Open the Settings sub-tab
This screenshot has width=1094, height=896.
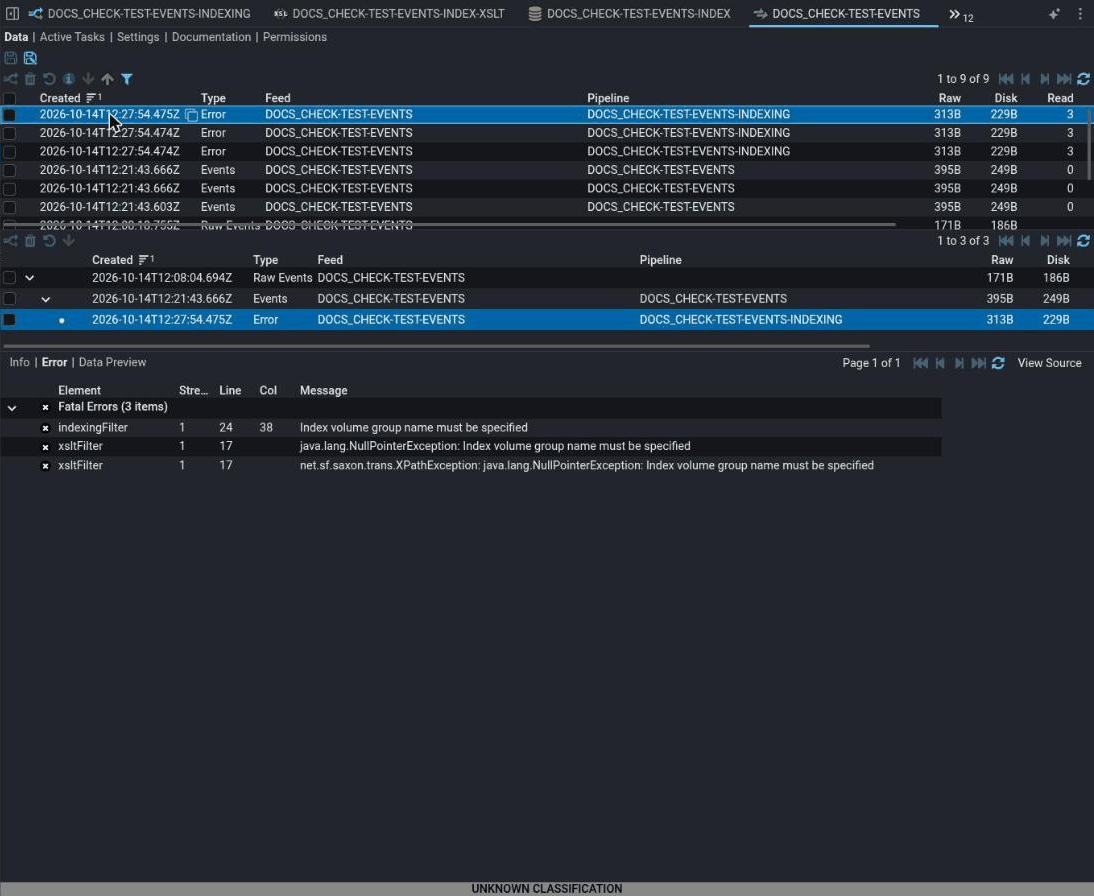pyautogui.click(x=138, y=37)
